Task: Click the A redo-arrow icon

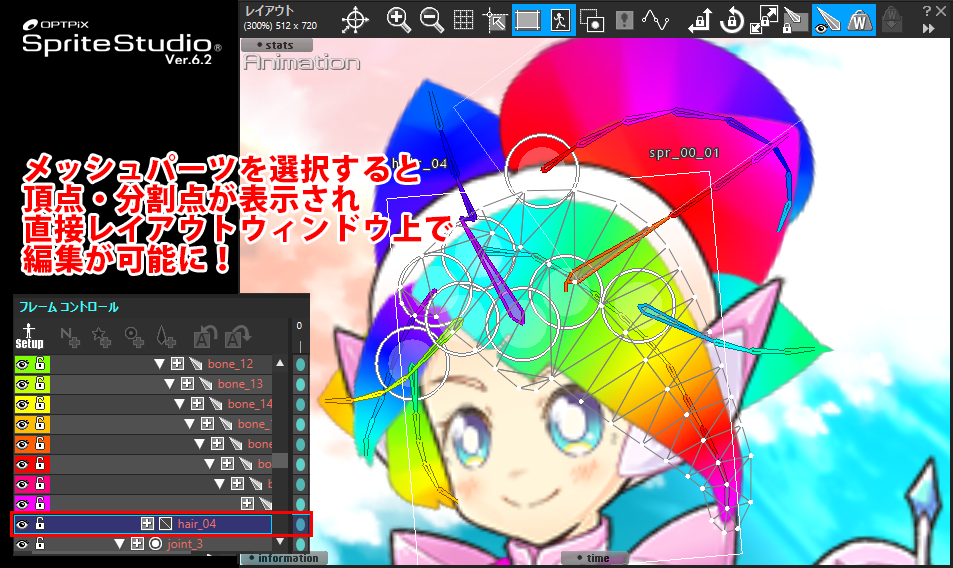Action: (x=237, y=337)
